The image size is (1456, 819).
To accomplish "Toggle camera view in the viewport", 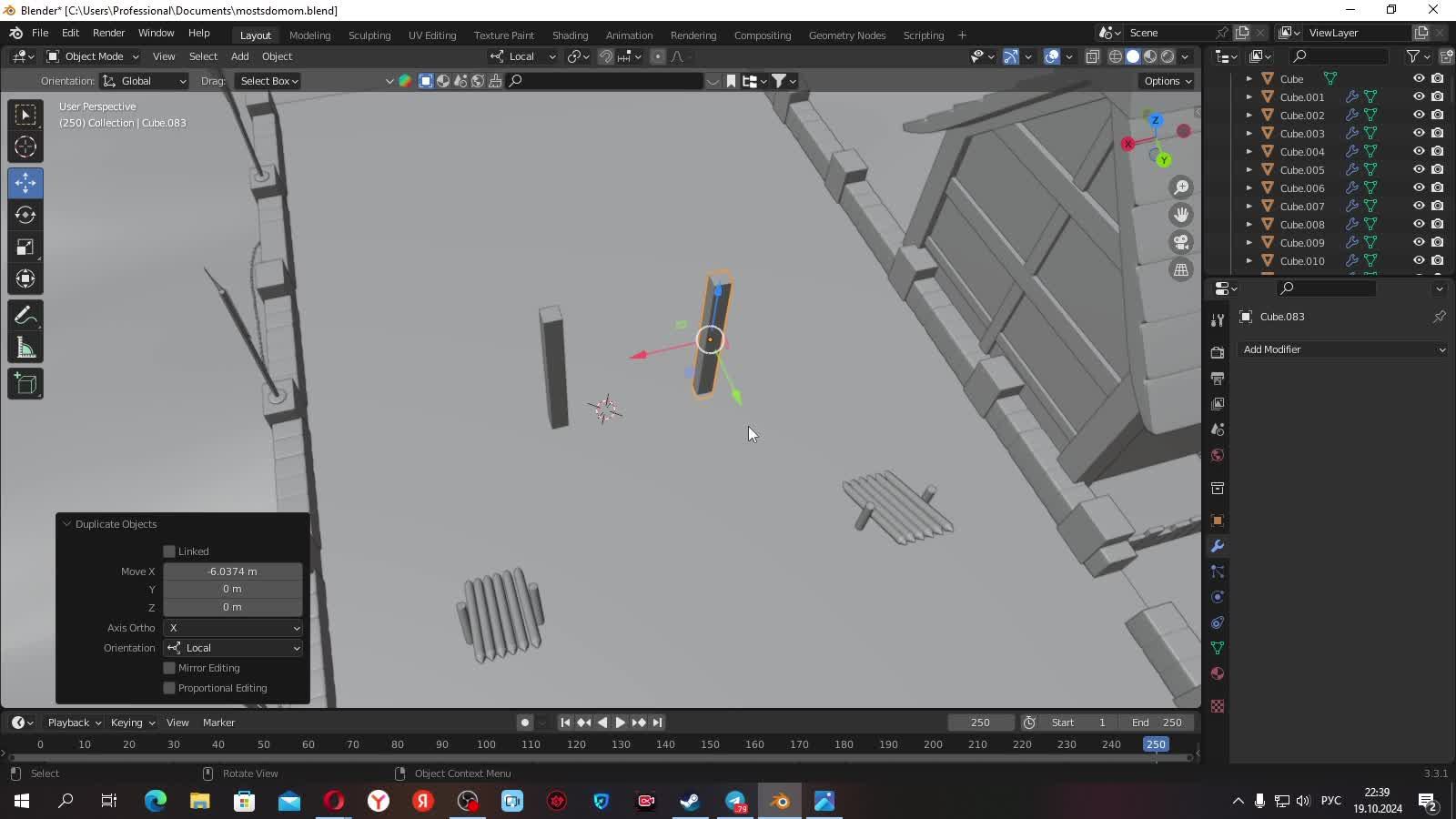I will pyautogui.click(x=1181, y=242).
